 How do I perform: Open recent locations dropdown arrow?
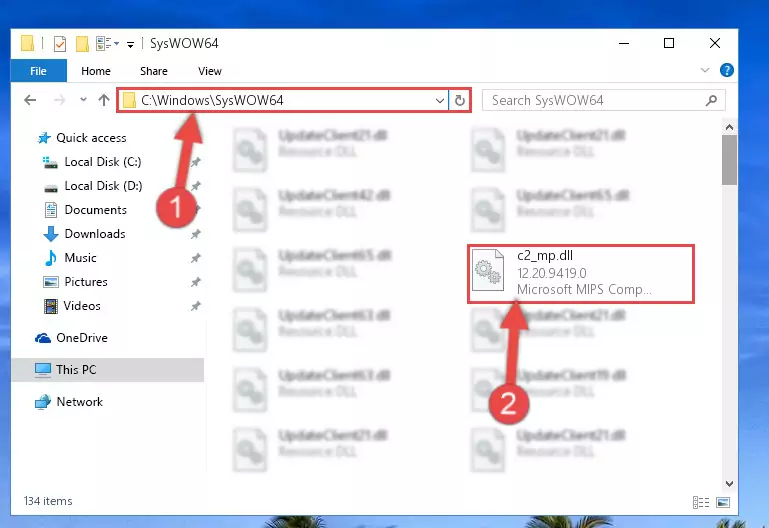[x=83, y=100]
